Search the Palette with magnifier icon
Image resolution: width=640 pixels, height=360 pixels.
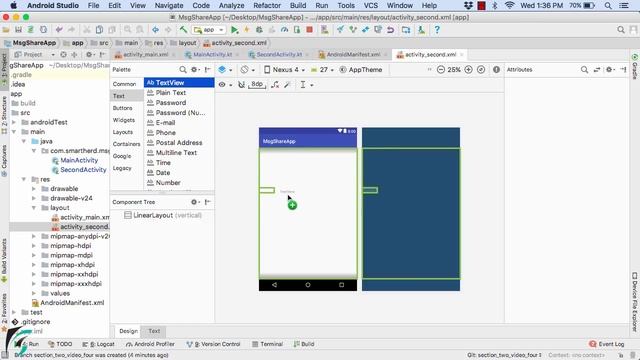[x=183, y=70]
